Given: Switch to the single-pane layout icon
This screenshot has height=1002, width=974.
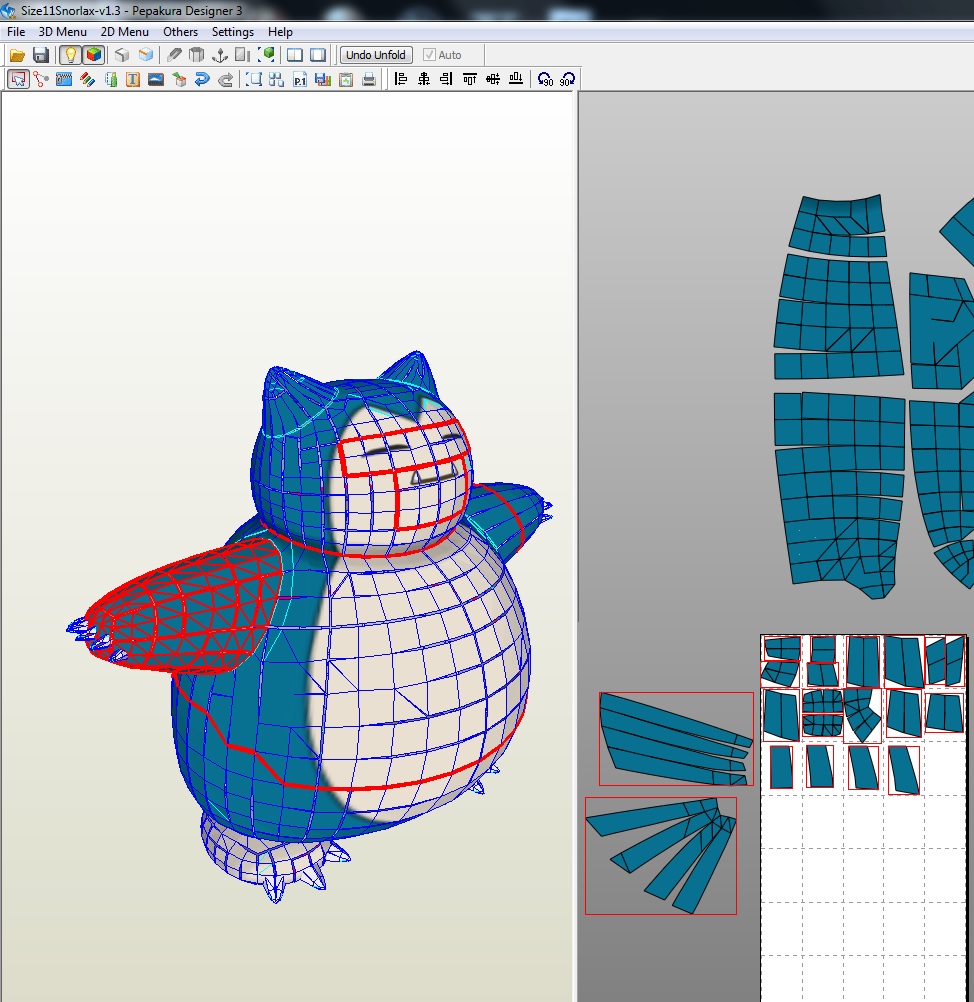Looking at the screenshot, I should [x=318, y=55].
